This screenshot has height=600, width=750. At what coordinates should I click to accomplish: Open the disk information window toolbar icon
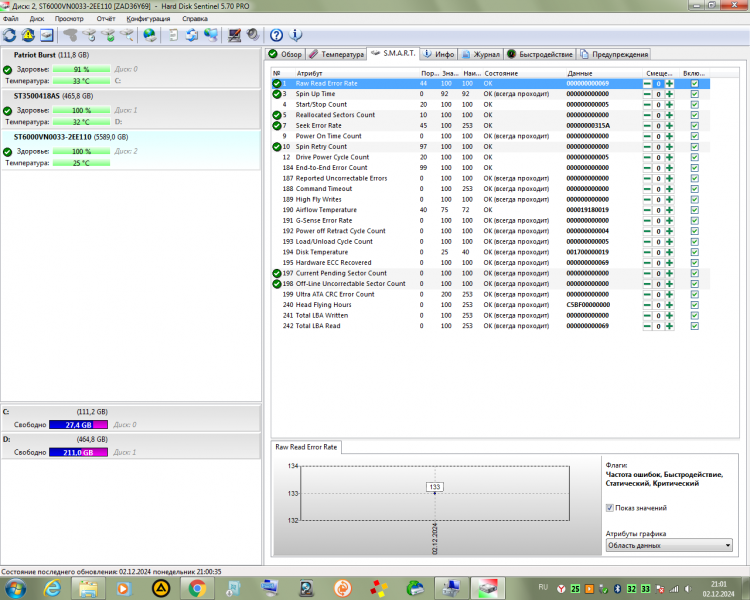pyautogui.click(x=46, y=35)
